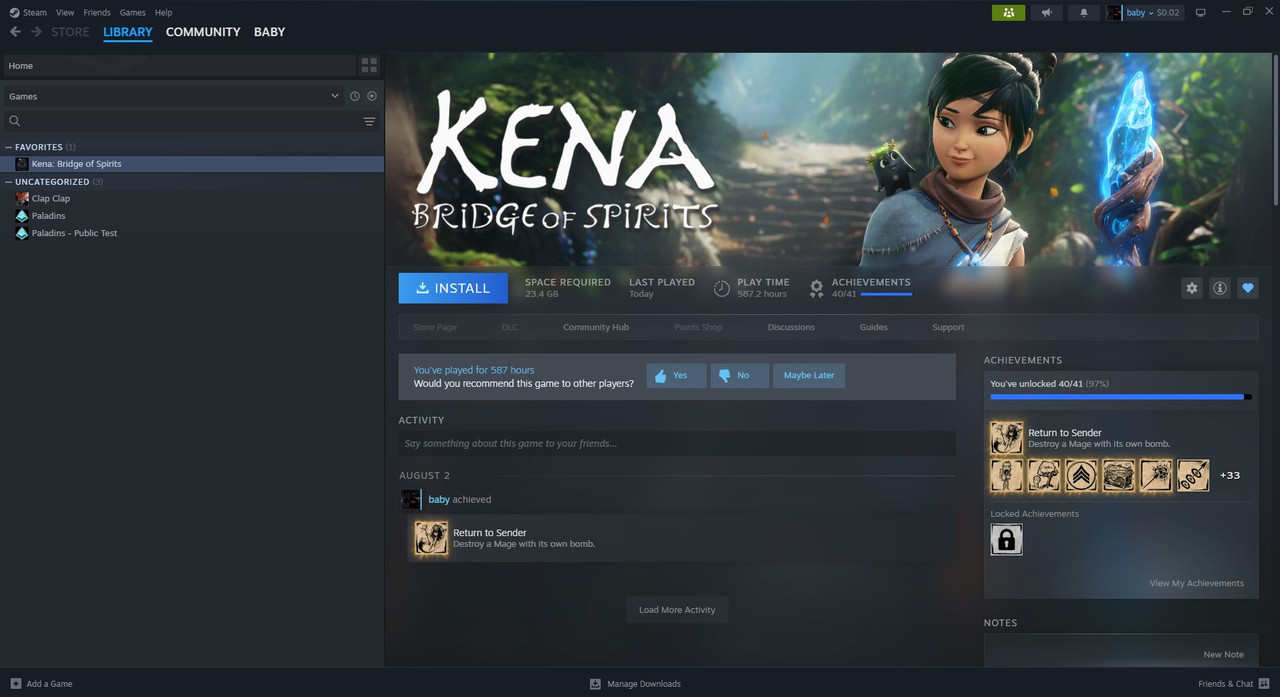
Task: Select the Home button in sidebar
Action: [180, 66]
